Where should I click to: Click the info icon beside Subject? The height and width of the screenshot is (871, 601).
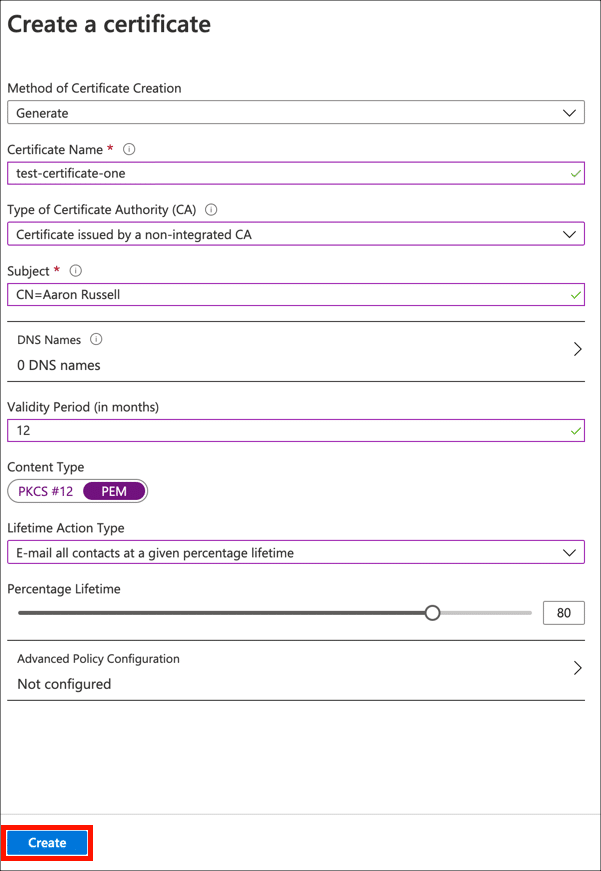[x=76, y=271]
